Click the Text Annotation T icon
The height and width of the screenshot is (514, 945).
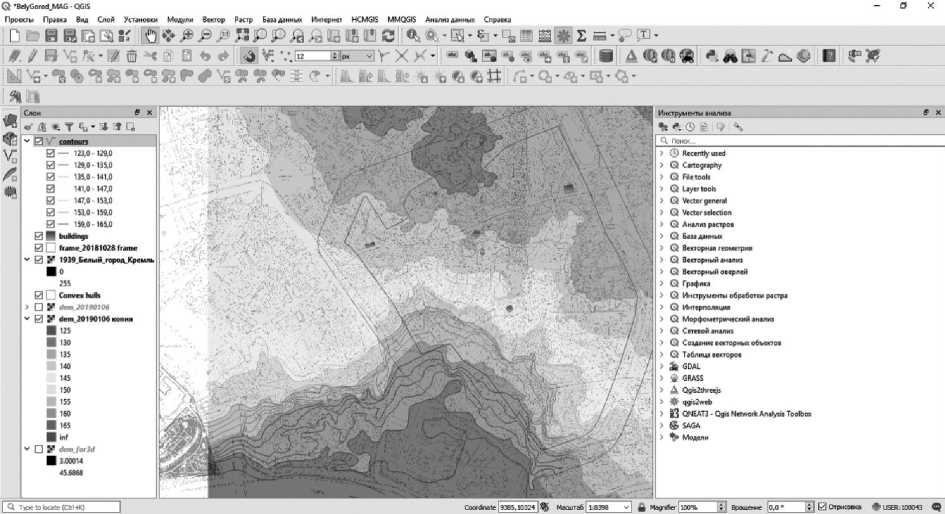coord(645,36)
